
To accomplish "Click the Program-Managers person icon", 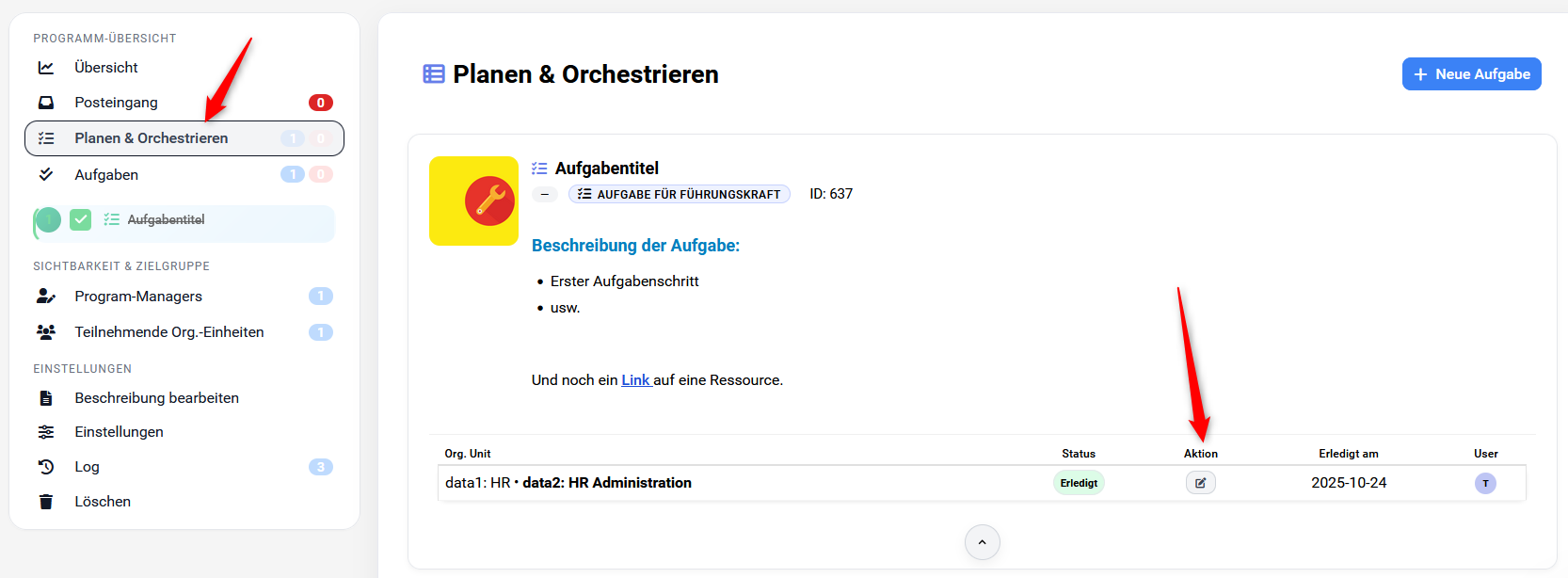I will 46,296.
